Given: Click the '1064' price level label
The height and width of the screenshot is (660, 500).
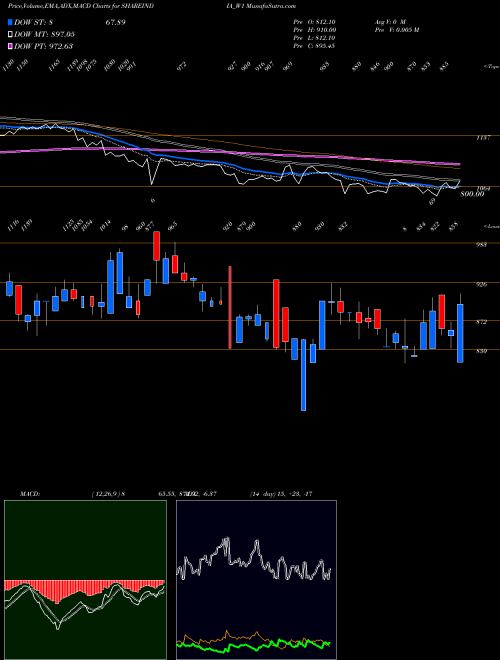Looking at the screenshot, I should [x=484, y=188].
